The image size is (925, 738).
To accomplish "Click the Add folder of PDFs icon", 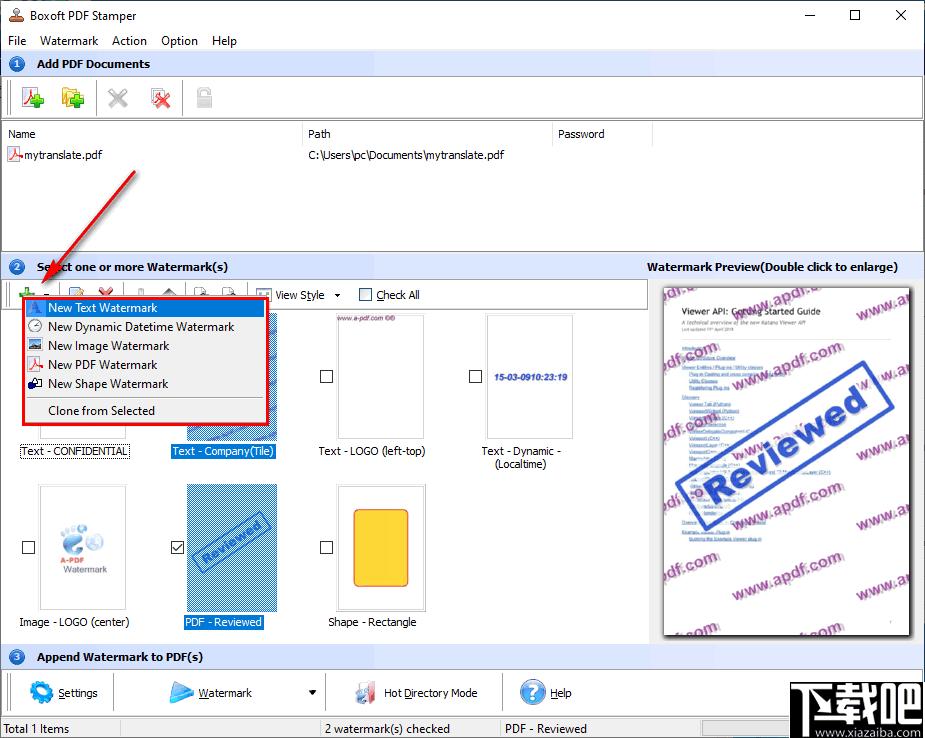I will [73, 98].
